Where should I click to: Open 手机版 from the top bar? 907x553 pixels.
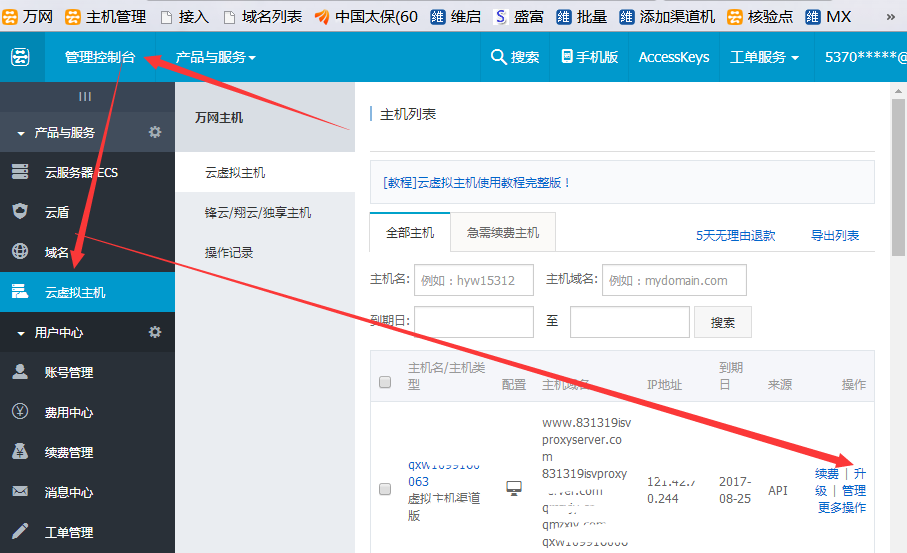(x=589, y=57)
